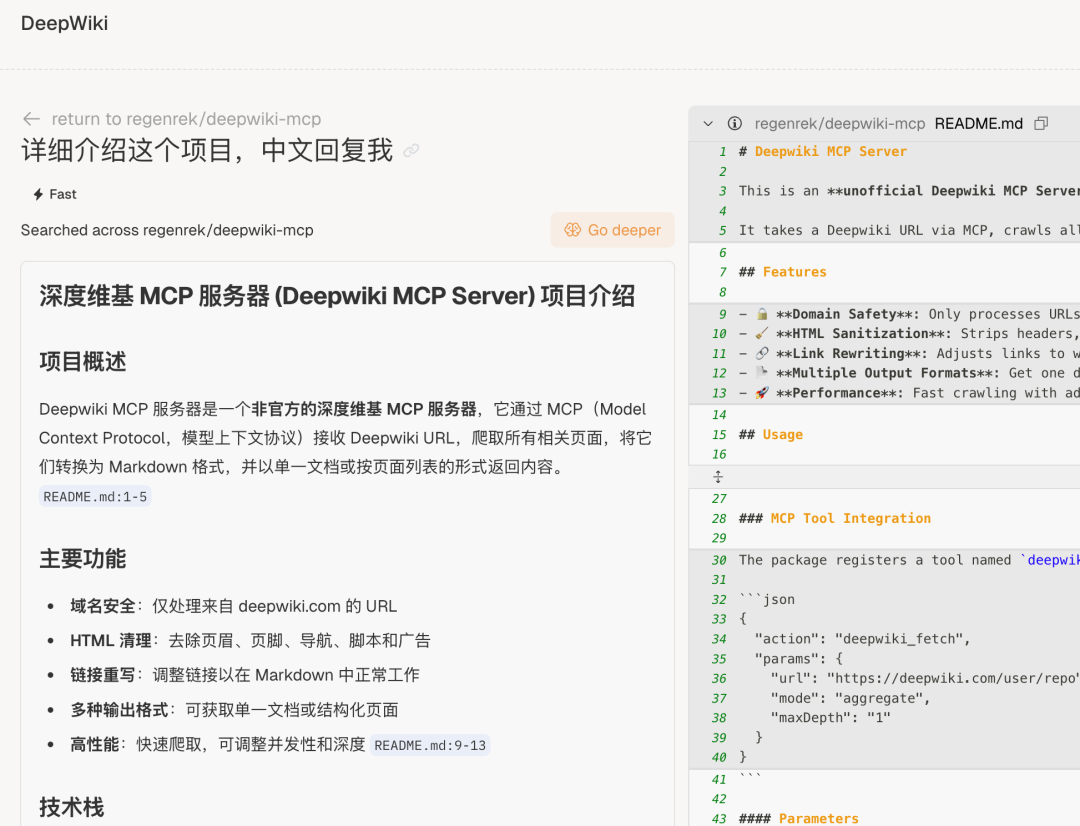Open the README.md:1-5 citation

pyautogui.click(x=95, y=497)
